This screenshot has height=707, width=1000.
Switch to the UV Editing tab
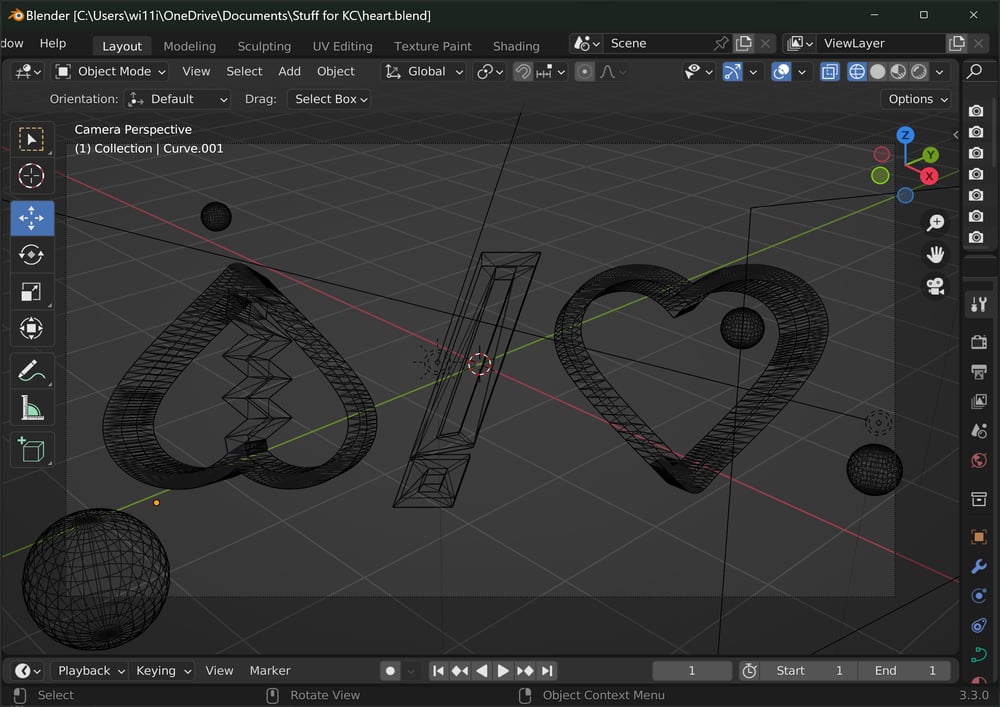pos(342,46)
